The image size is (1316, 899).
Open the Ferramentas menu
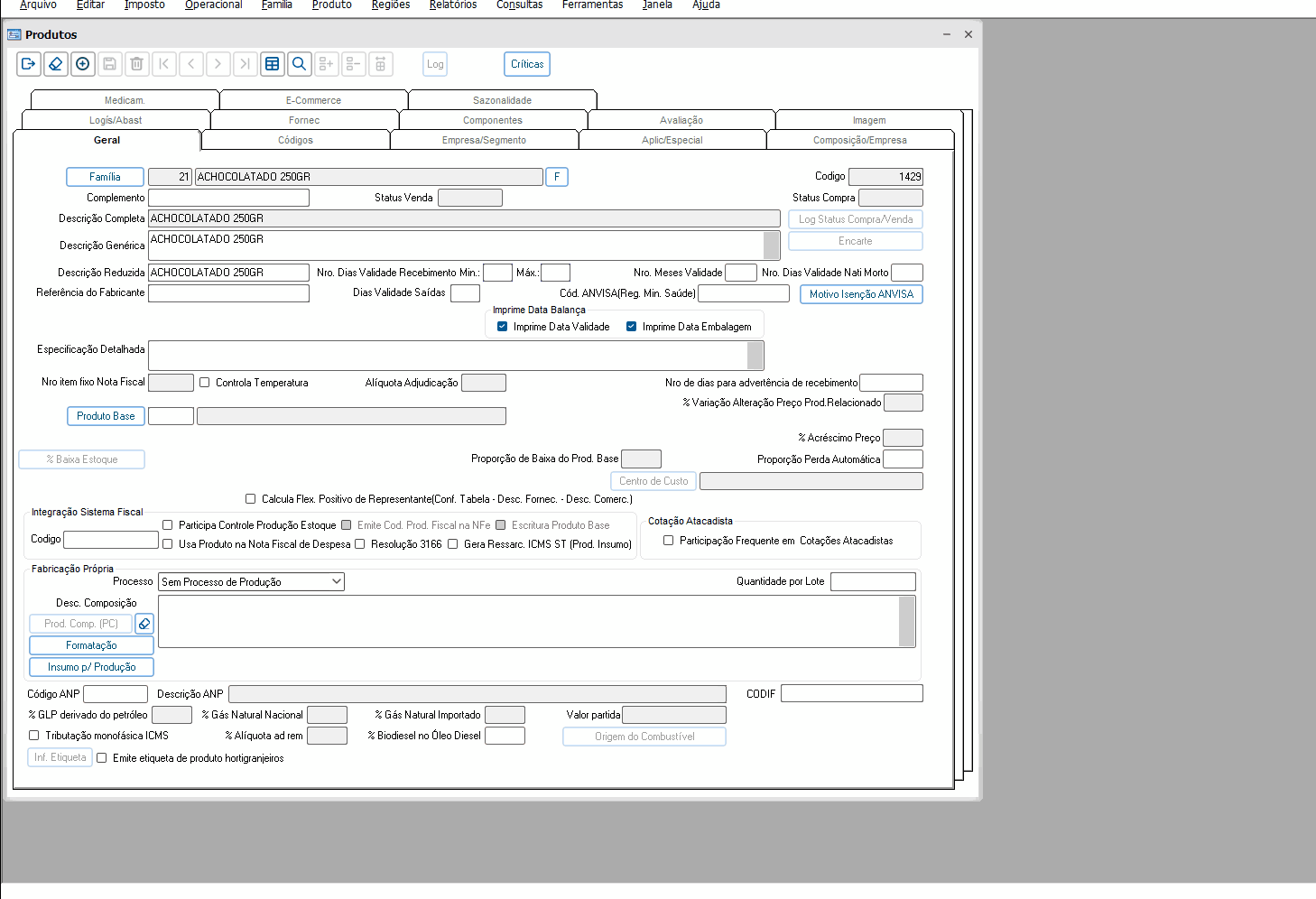click(592, 5)
